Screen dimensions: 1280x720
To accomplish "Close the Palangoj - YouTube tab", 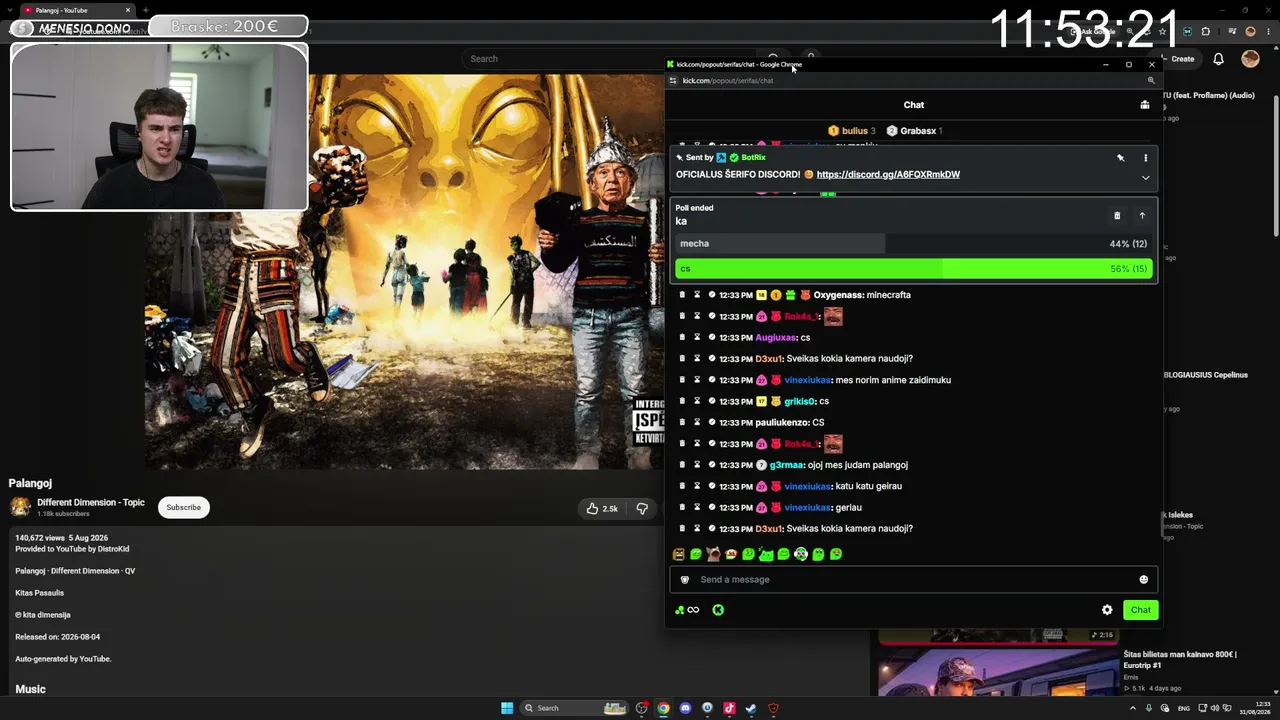I will [128, 10].
